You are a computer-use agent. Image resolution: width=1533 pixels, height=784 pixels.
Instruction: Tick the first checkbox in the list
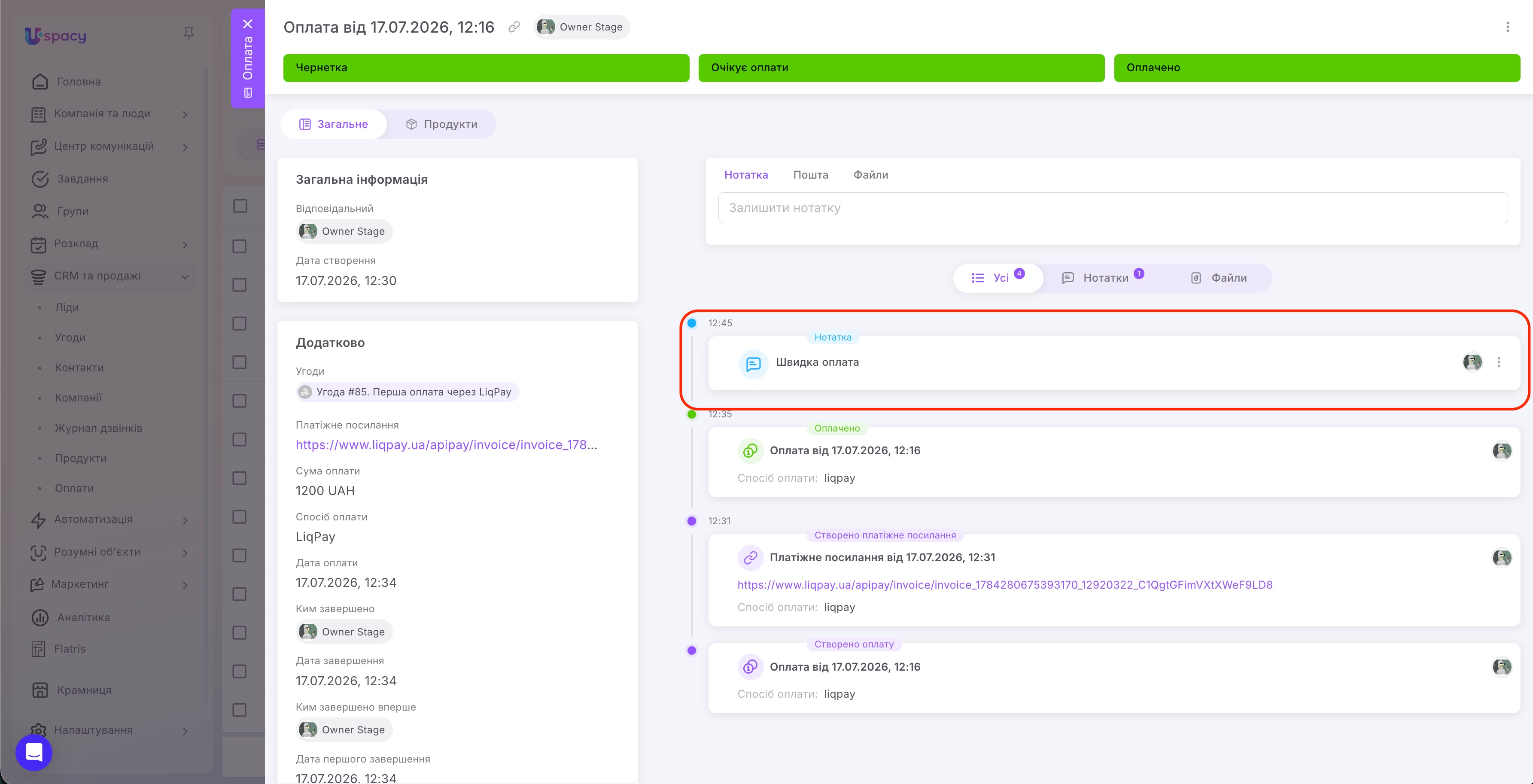pyautogui.click(x=240, y=207)
